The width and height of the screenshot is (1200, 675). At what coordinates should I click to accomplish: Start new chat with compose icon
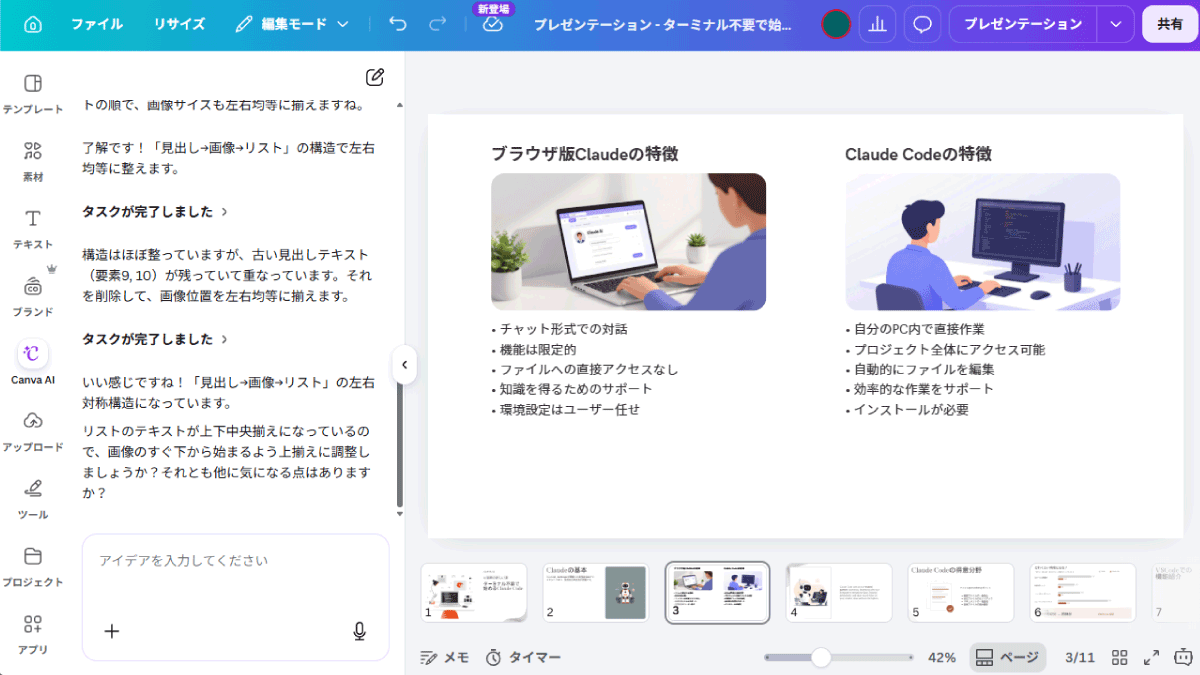tap(375, 76)
